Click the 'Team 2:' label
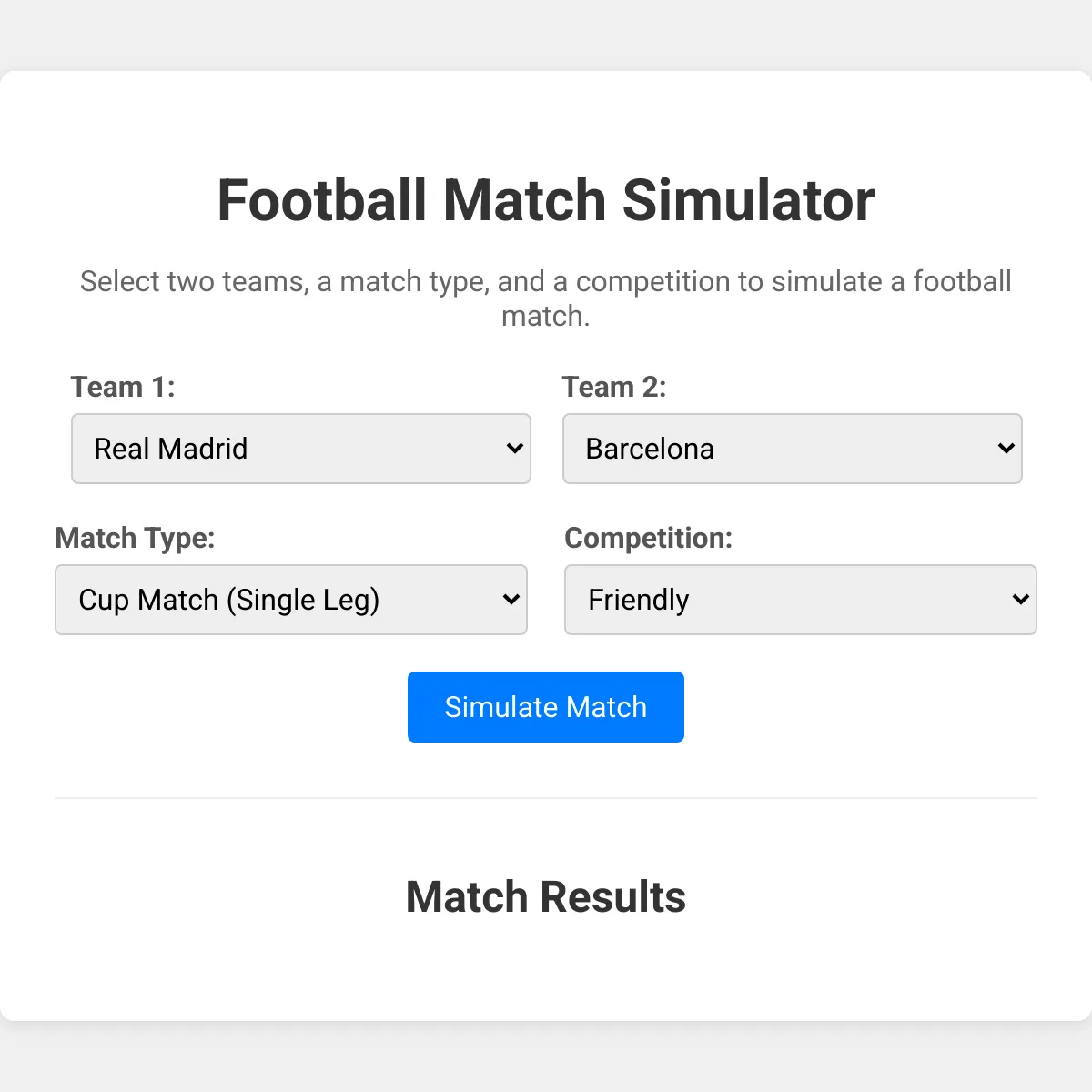This screenshot has height=1092, width=1092. (614, 387)
